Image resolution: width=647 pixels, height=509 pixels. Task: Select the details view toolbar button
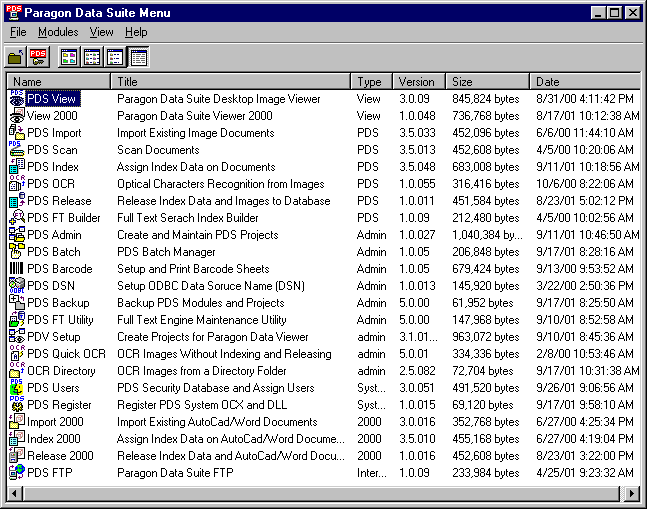click(x=138, y=57)
